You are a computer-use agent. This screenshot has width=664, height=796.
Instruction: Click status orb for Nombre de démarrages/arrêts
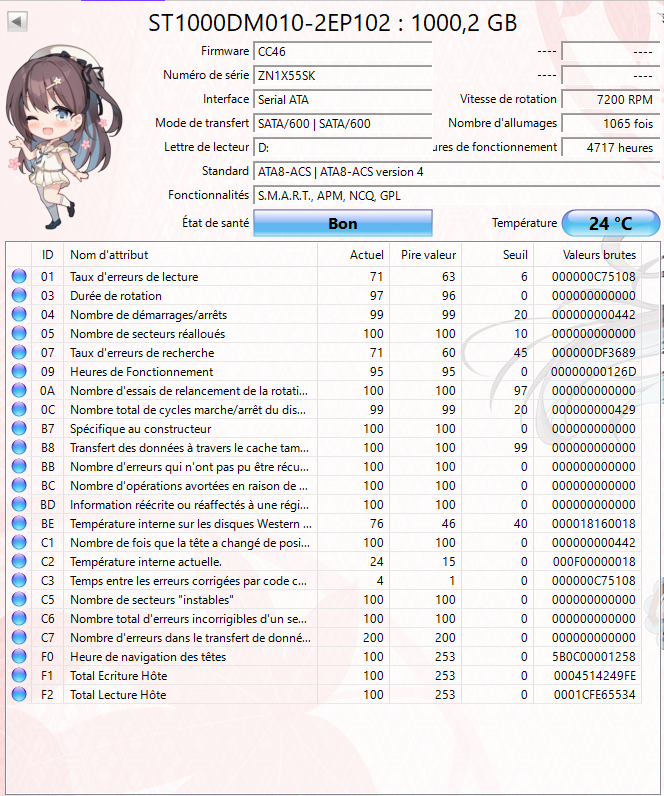point(19,314)
